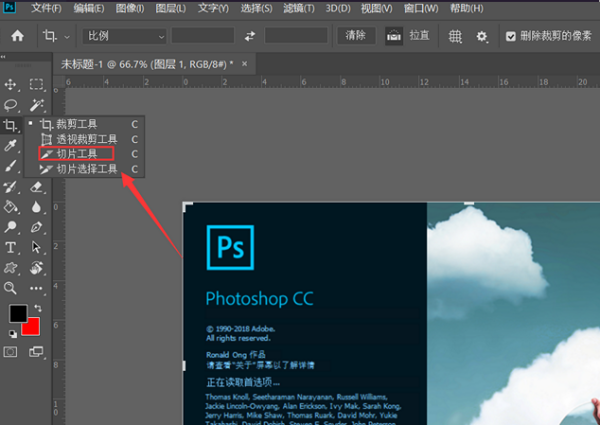Open the 文字(Y) menu
The width and height of the screenshot is (600, 425).
213,8
